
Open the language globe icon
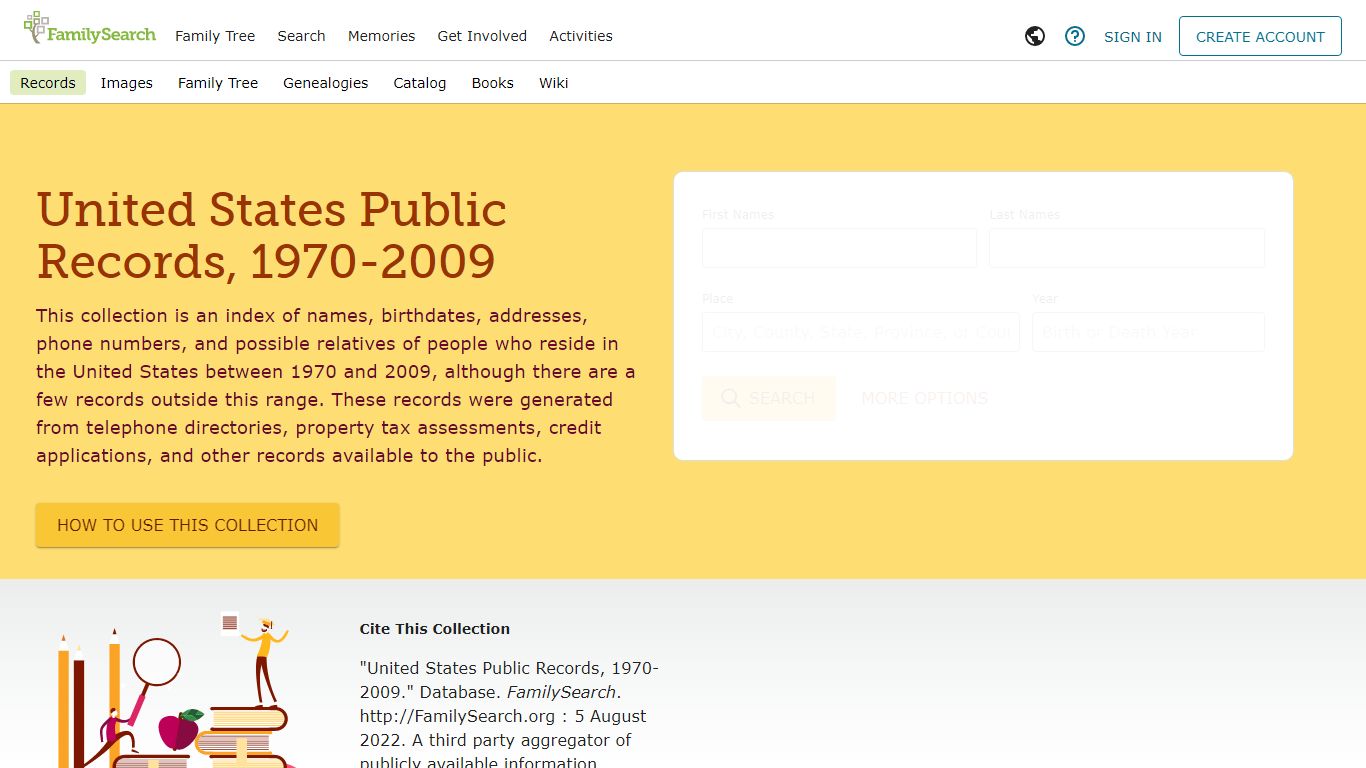(1035, 36)
